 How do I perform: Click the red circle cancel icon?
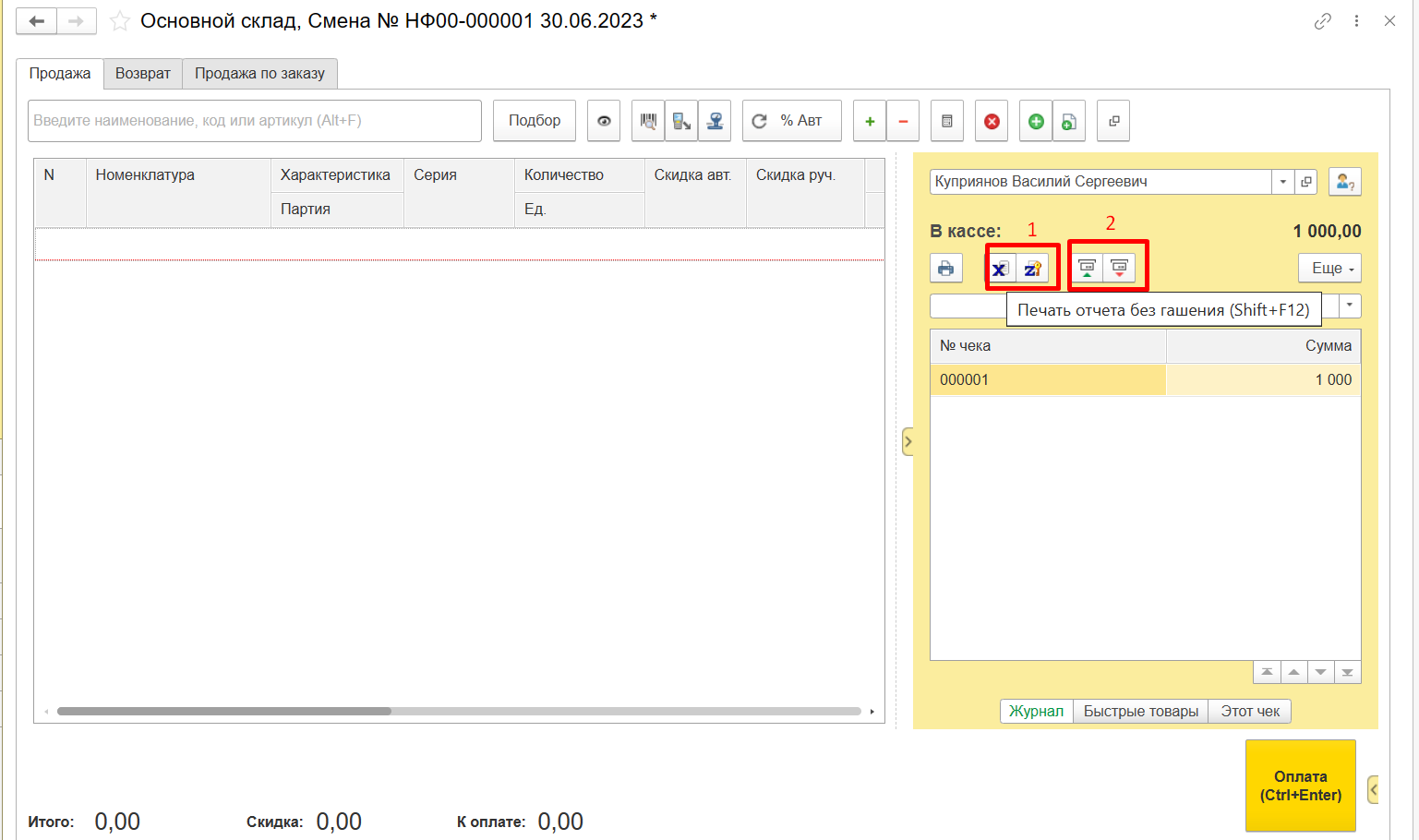[x=992, y=121]
